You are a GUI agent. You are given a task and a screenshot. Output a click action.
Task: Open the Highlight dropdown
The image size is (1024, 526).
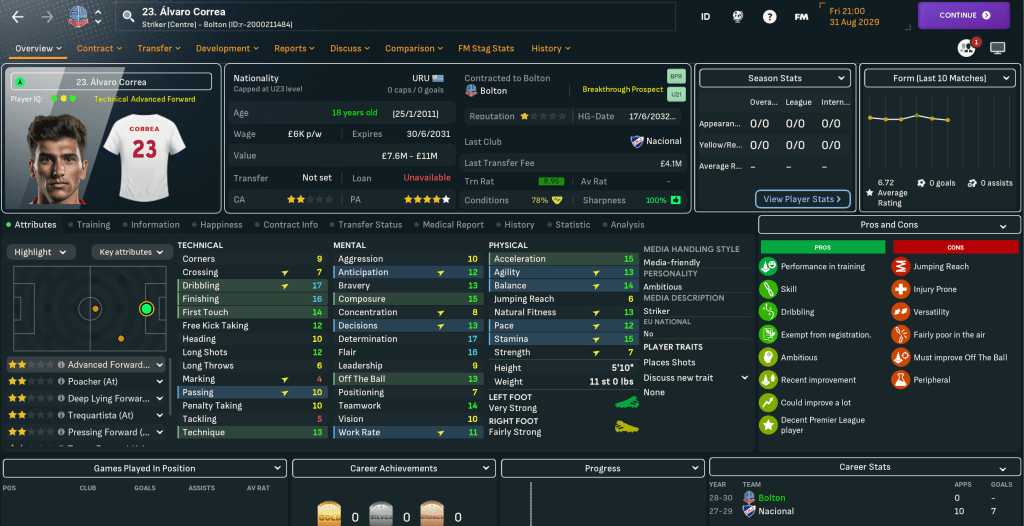point(42,252)
